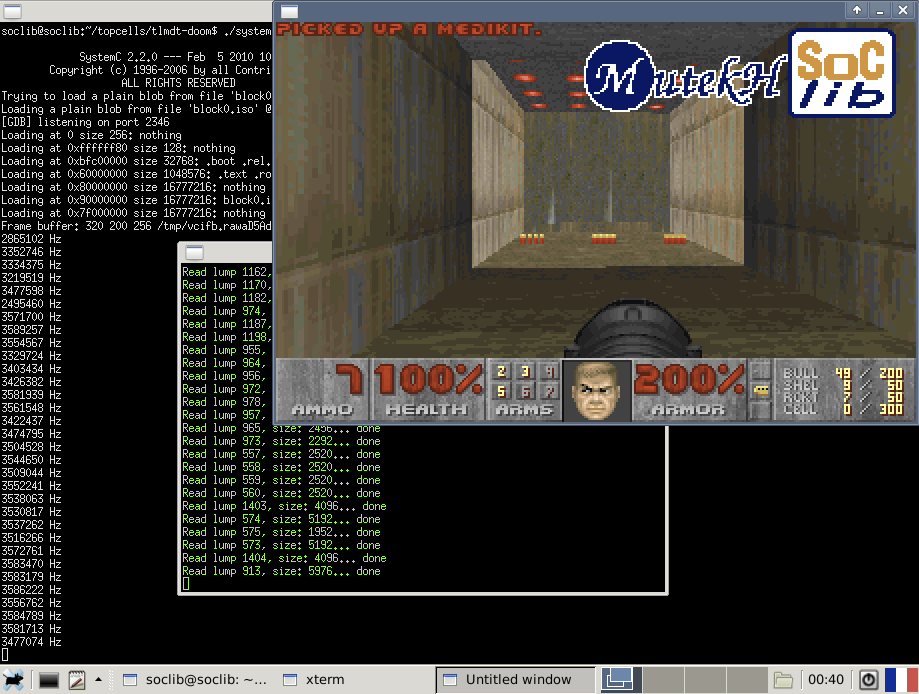Click the soclib terminal cursor at bottom

point(5,655)
